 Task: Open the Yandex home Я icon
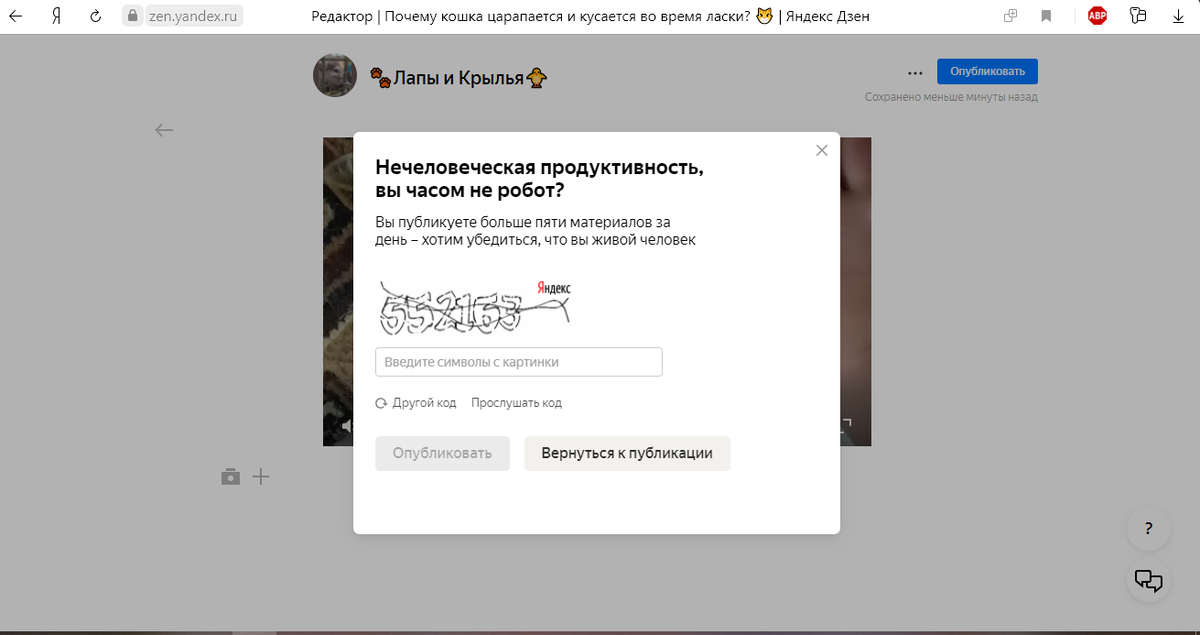57,16
